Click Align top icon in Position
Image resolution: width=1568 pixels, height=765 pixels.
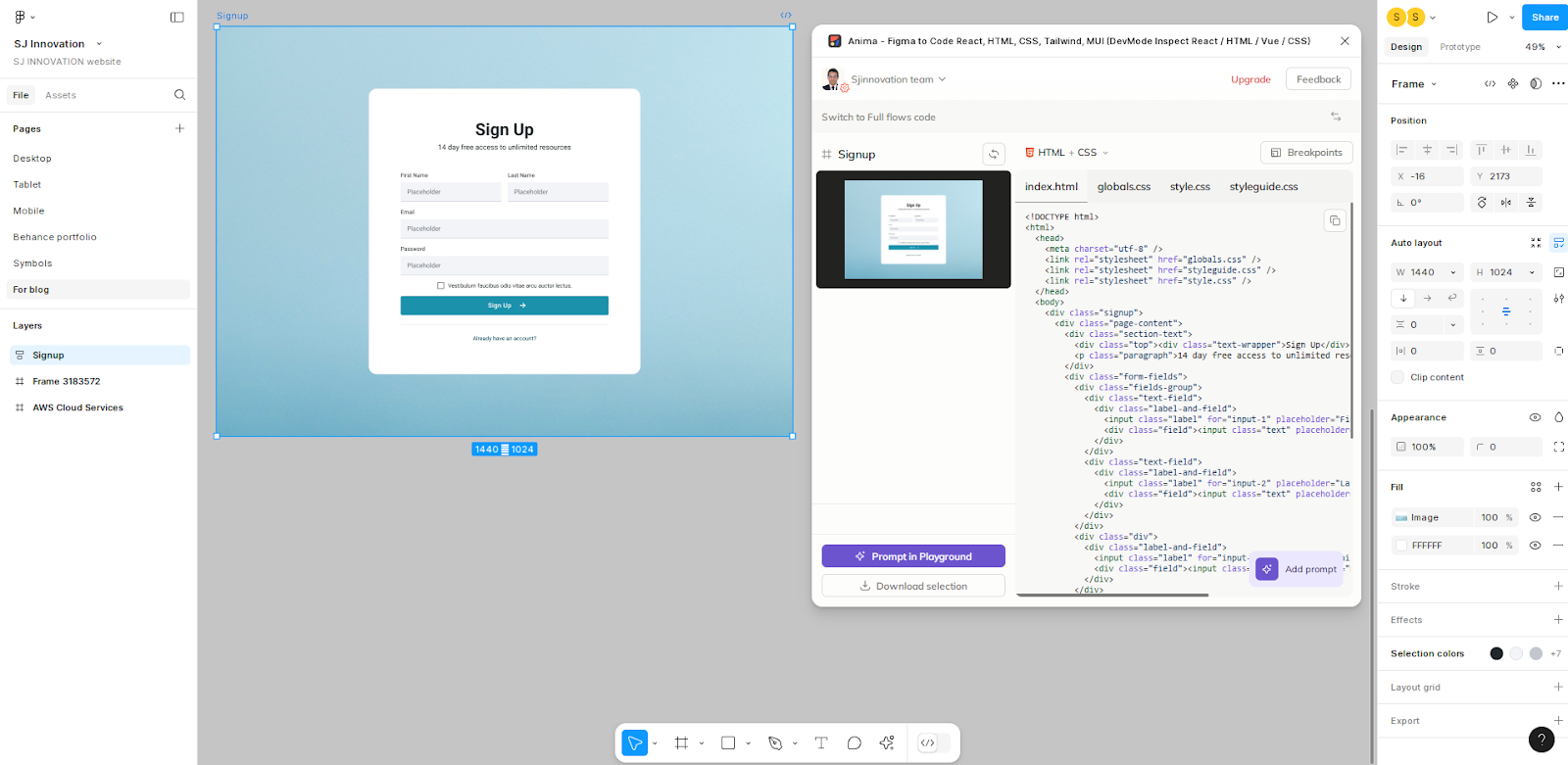coord(1481,150)
